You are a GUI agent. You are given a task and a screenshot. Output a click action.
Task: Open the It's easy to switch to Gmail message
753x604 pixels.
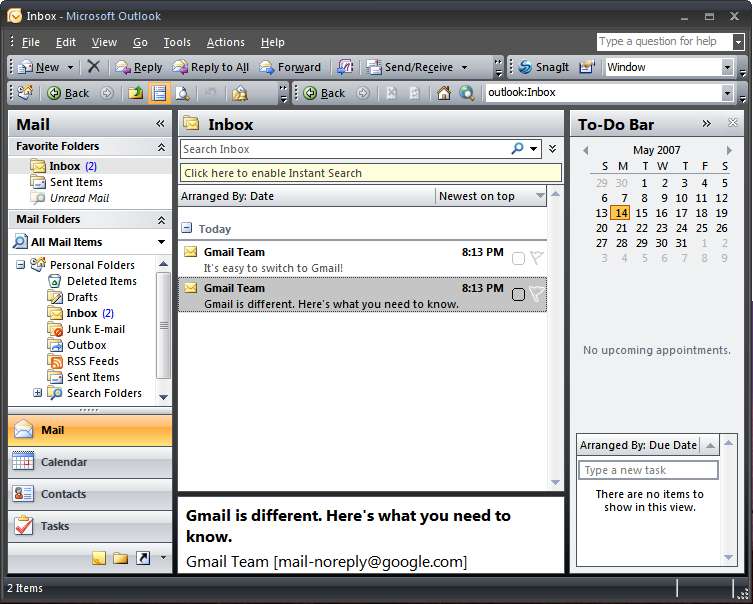click(363, 259)
